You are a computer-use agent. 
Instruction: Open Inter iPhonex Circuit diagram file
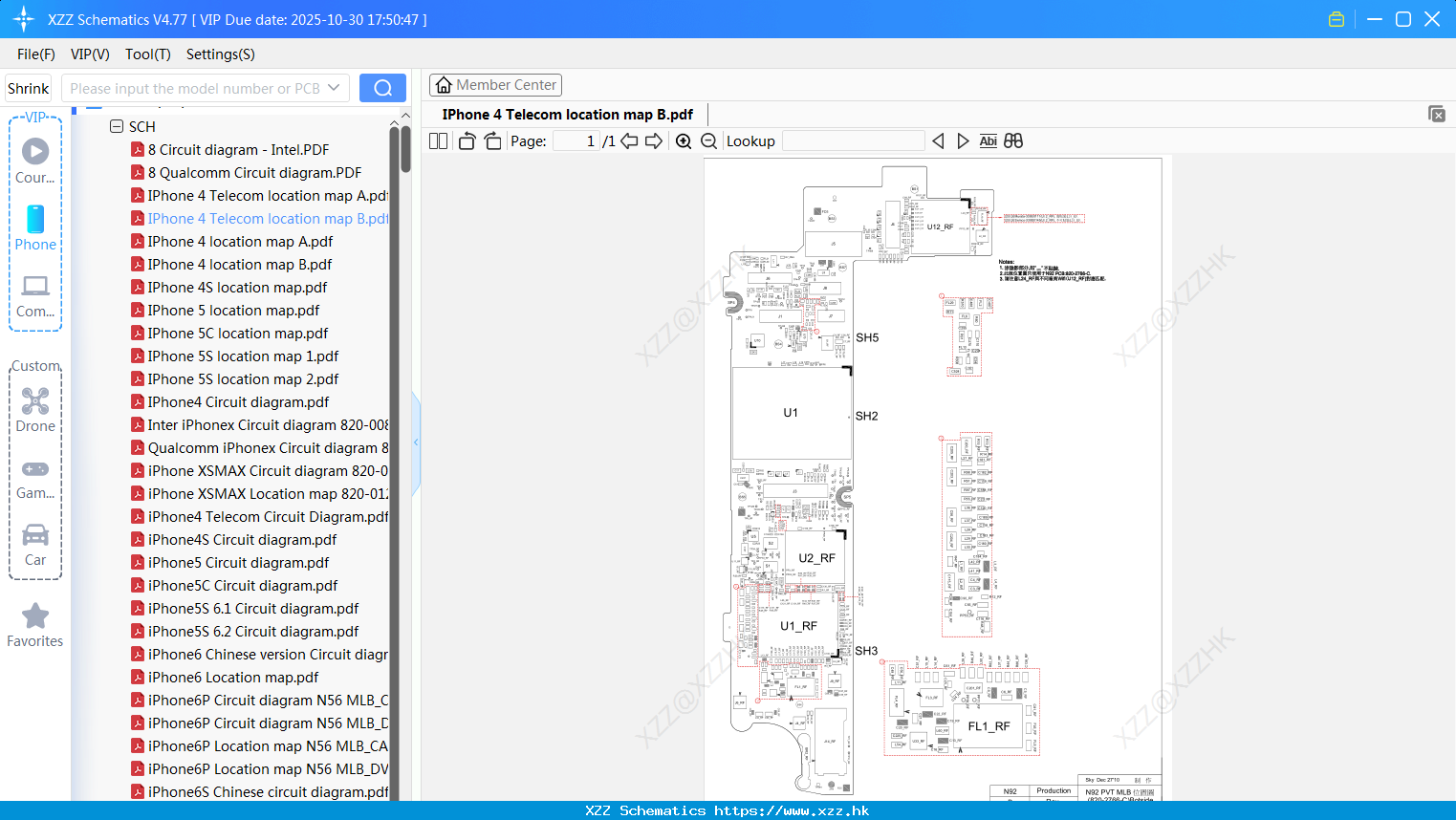pos(260,425)
